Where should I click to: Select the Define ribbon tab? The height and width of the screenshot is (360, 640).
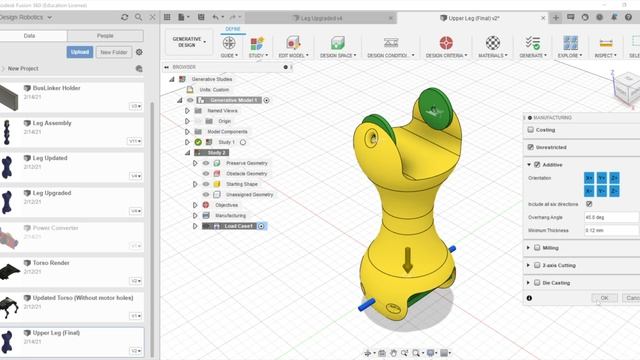tap(233, 29)
